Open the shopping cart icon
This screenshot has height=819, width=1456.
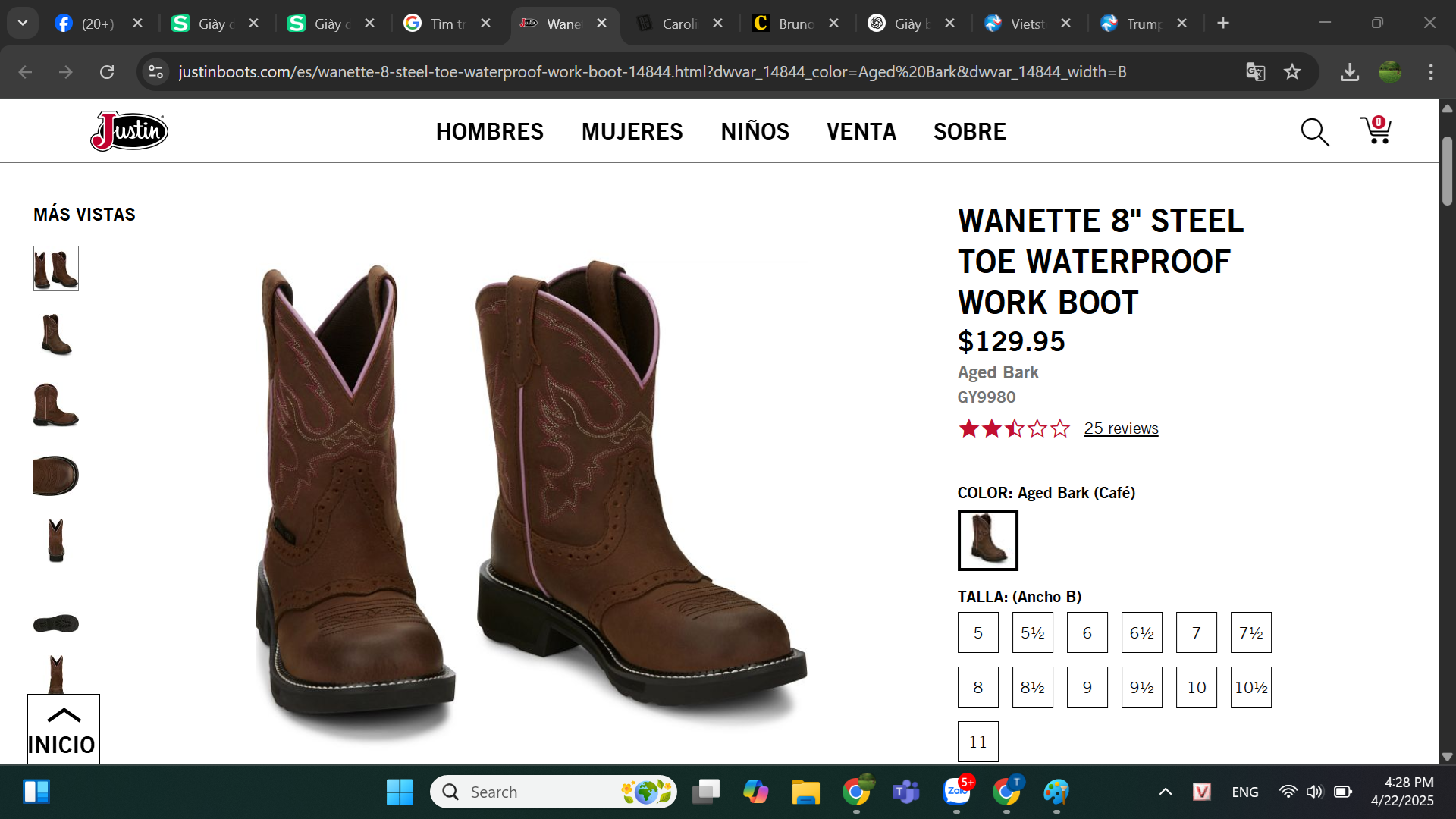pyautogui.click(x=1376, y=130)
